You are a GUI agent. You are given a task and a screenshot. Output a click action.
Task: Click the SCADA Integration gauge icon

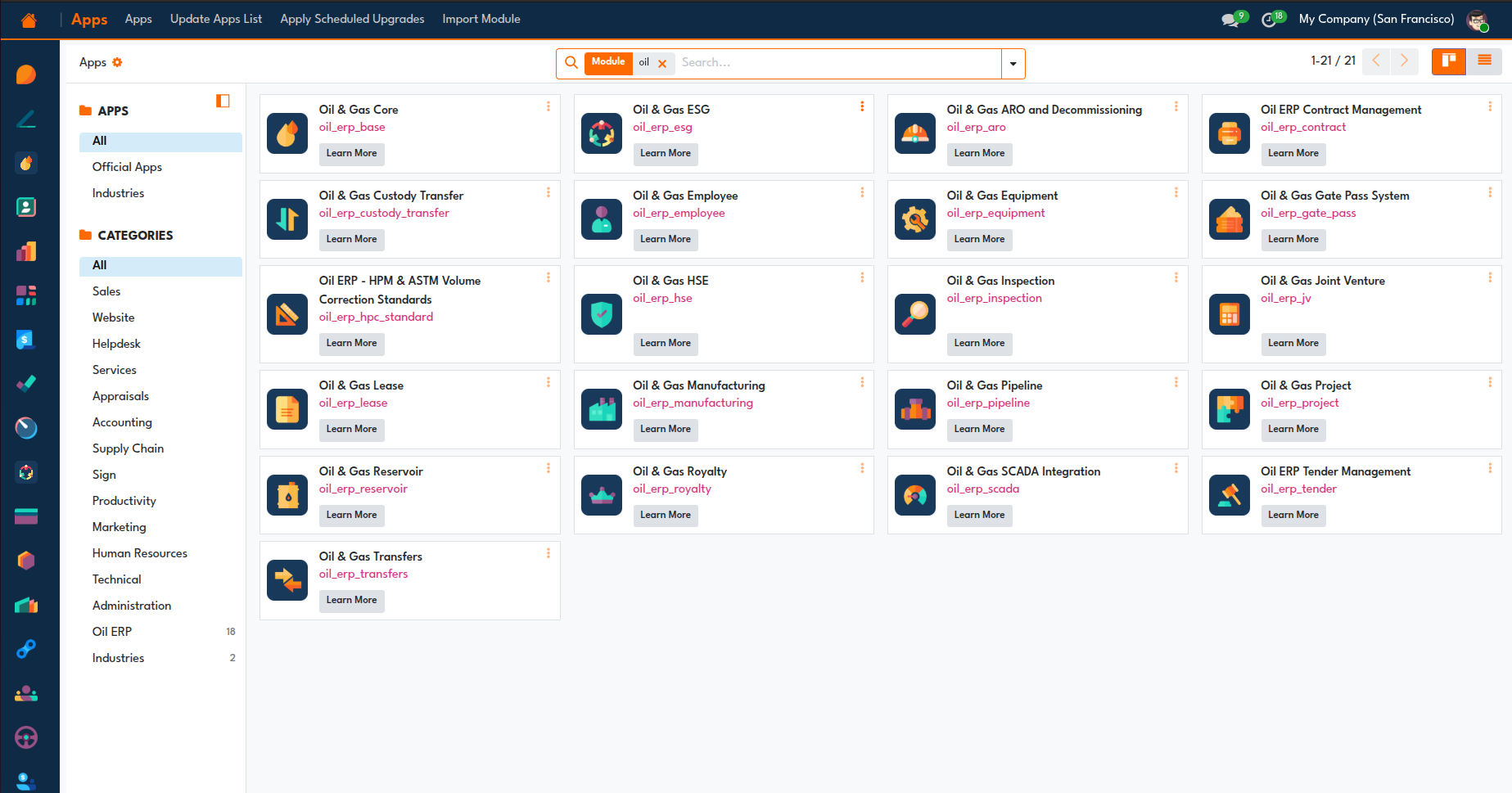coord(915,495)
